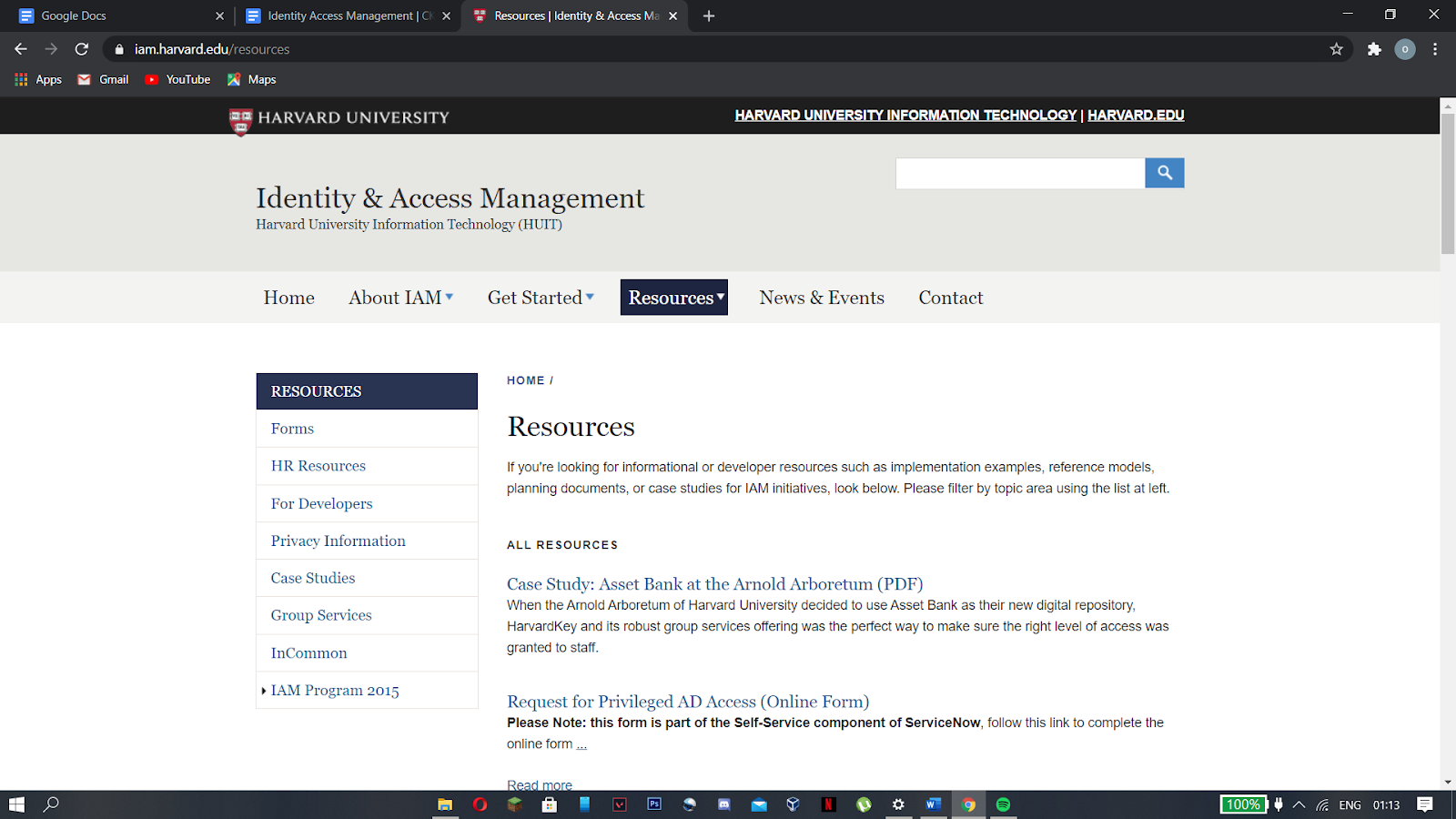Click the Identity & Access Management title

point(450,198)
